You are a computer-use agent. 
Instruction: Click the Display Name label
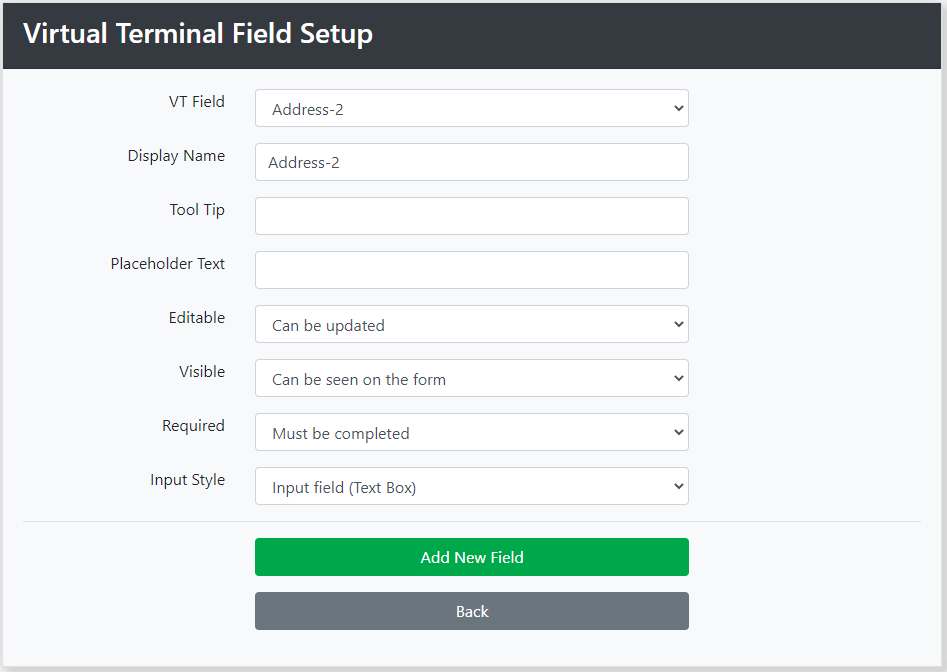point(176,156)
